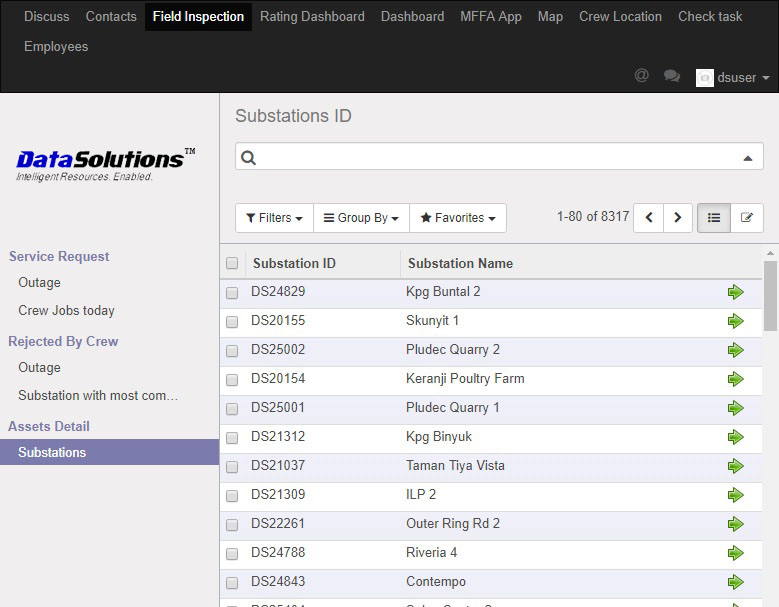Go to previous page of records

coord(648,218)
